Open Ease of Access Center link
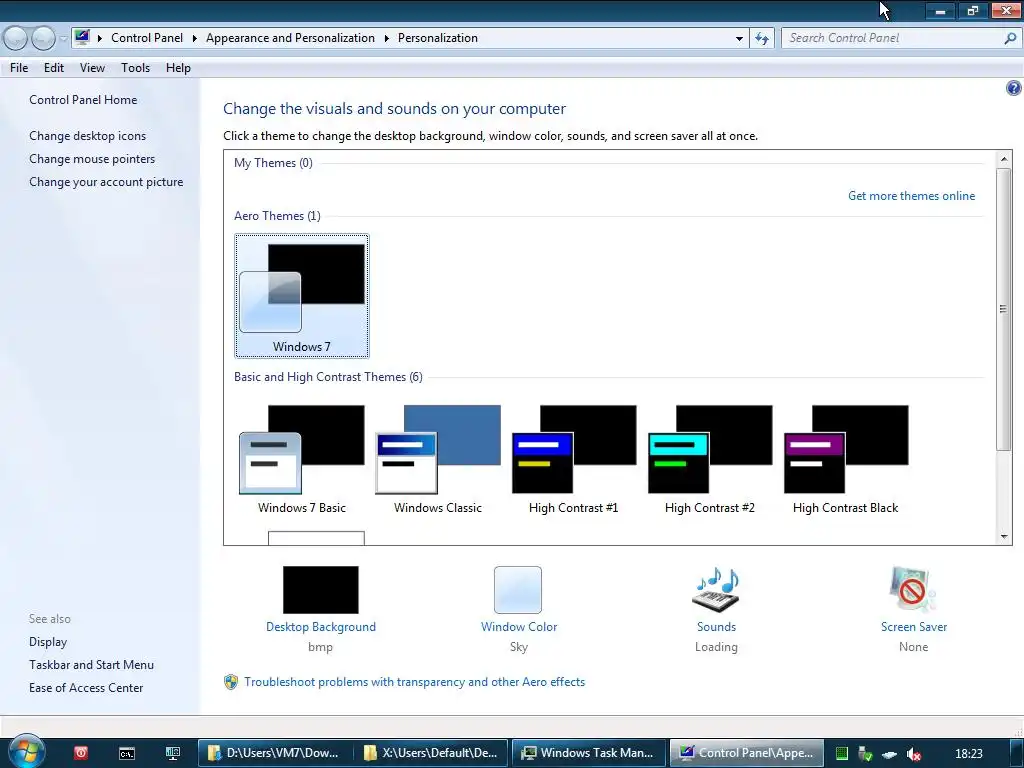 (86, 688)
